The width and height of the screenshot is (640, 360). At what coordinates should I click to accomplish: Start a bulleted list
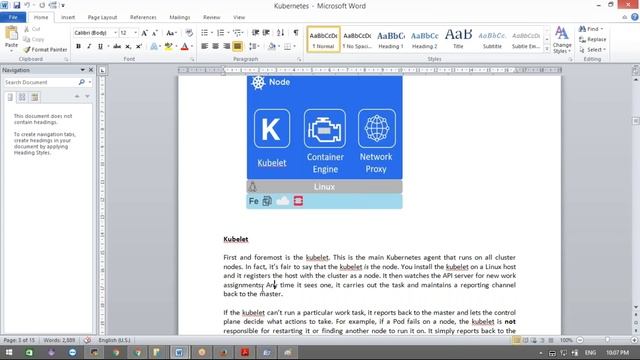click(x=204, y=33)
